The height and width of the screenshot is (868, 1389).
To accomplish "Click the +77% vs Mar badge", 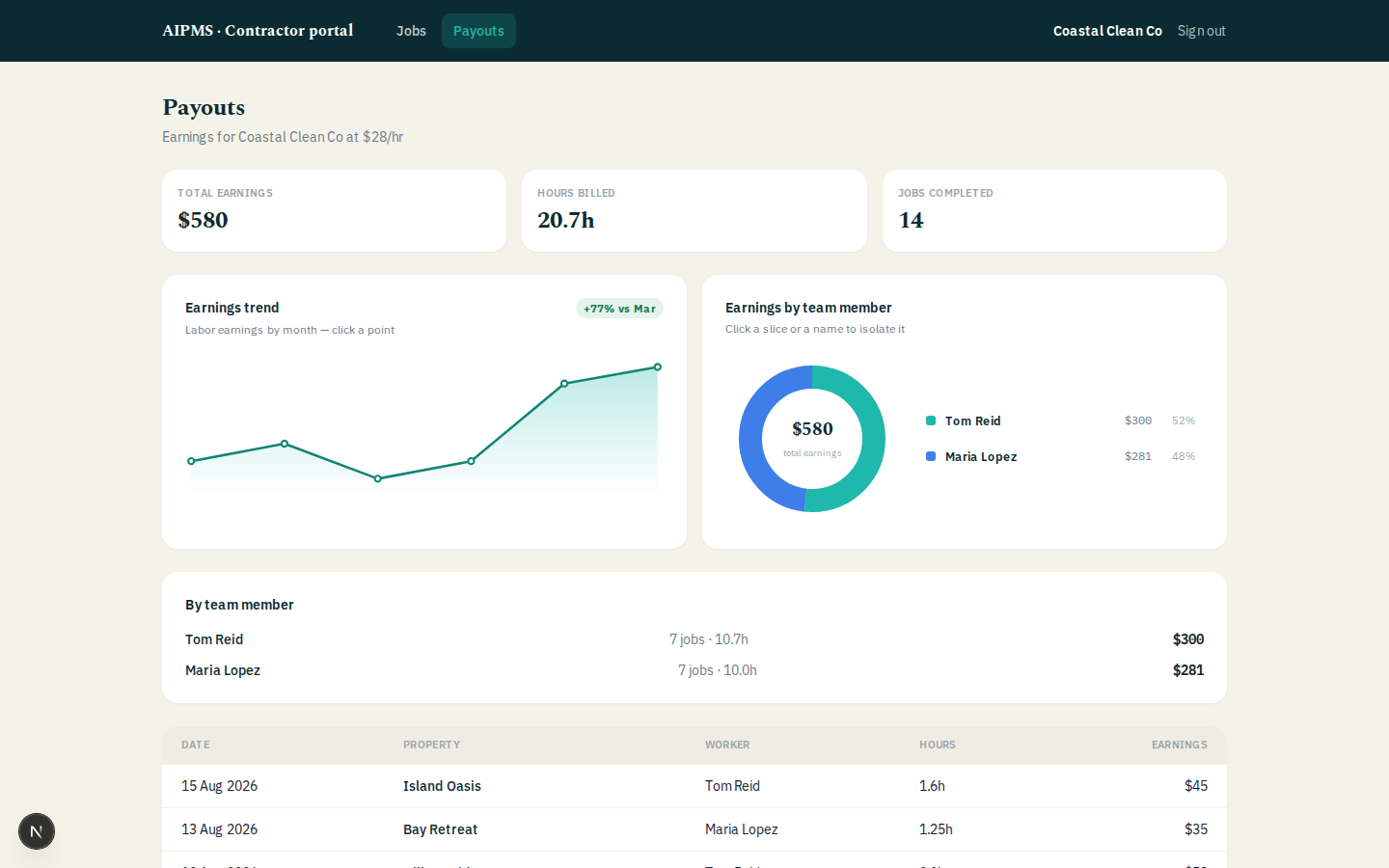I will click(x=619, y=309).
